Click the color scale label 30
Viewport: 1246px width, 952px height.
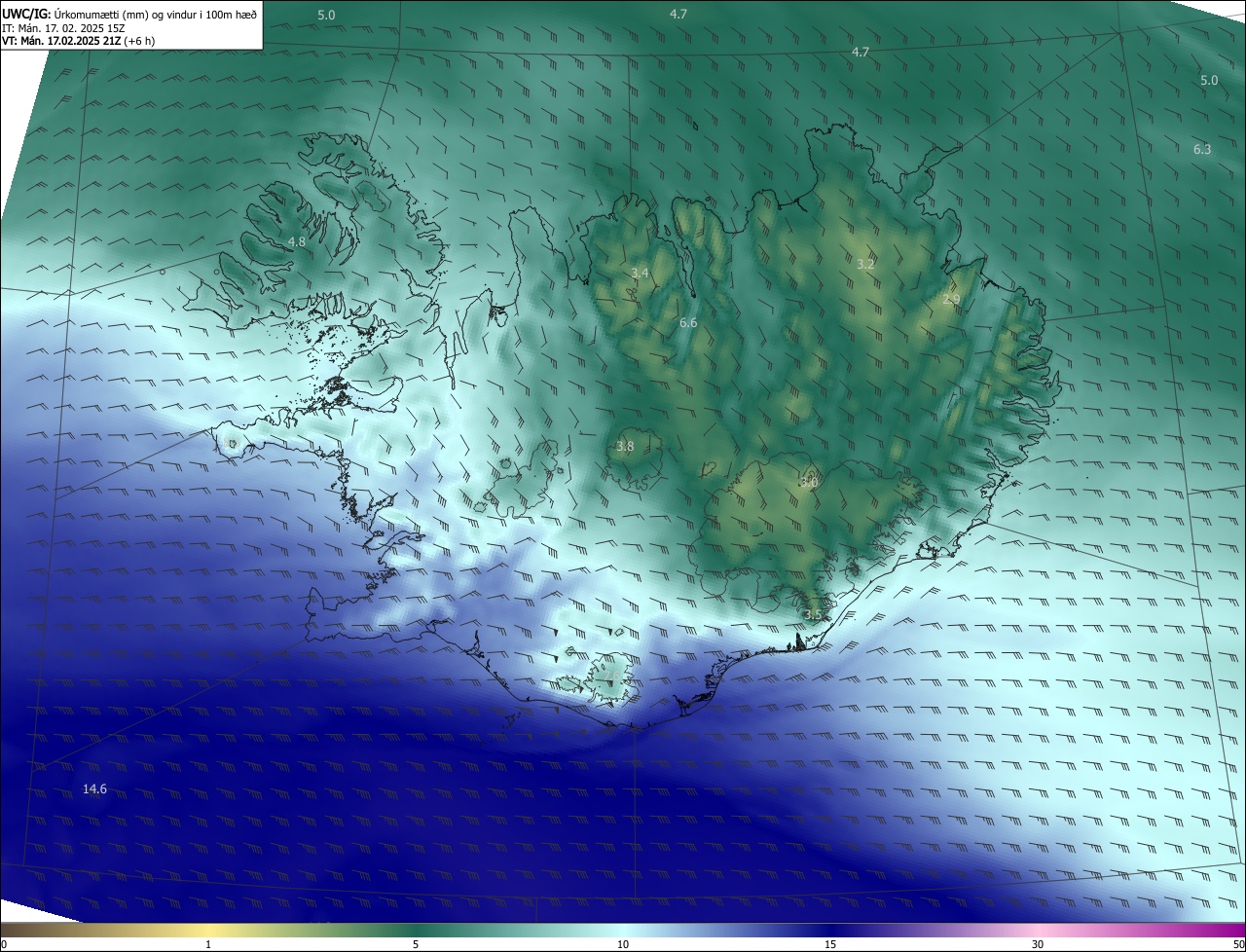point(1038,944)
